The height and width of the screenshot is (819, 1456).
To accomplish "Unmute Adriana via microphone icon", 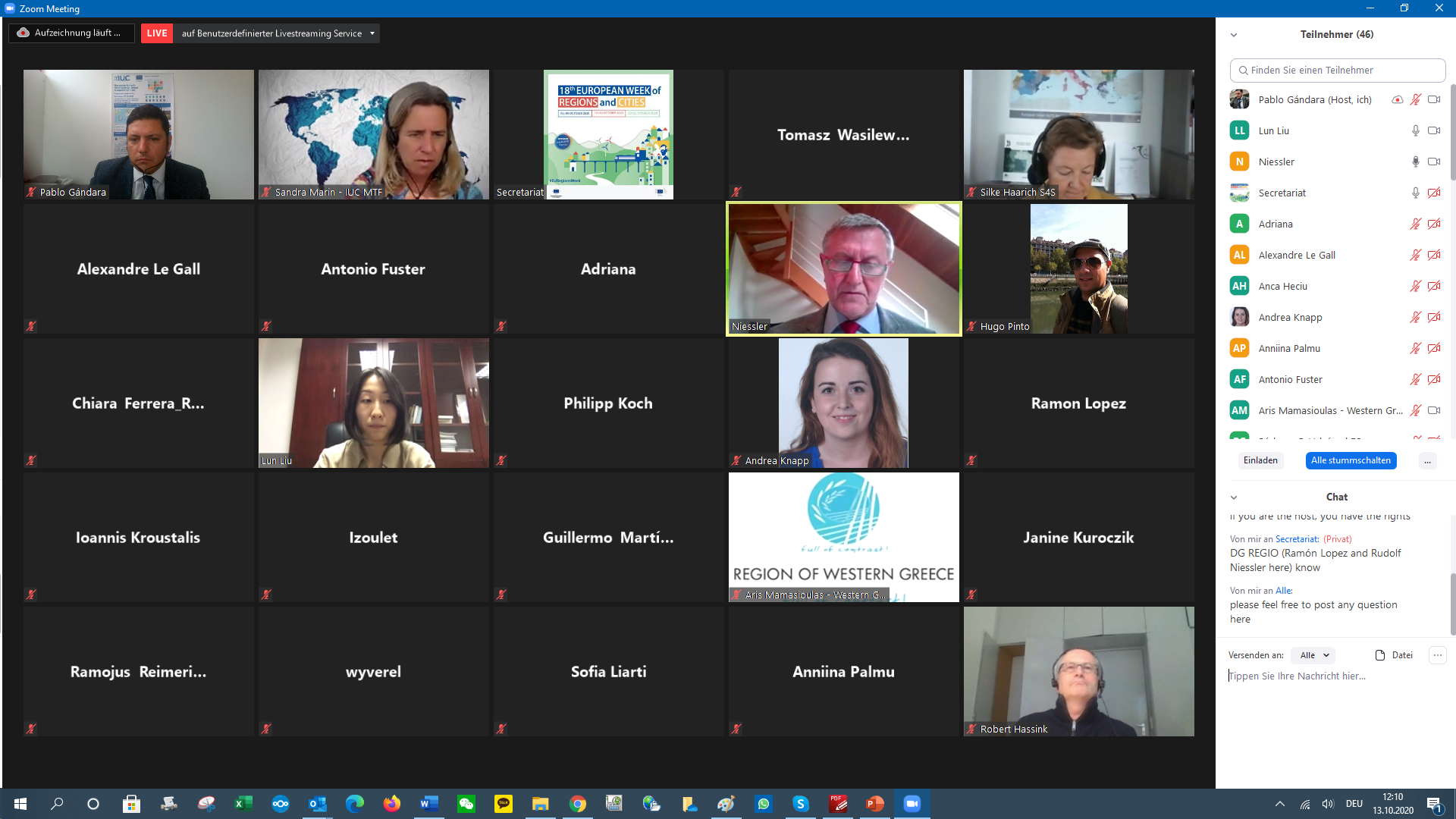I will tap(1415, 224).
